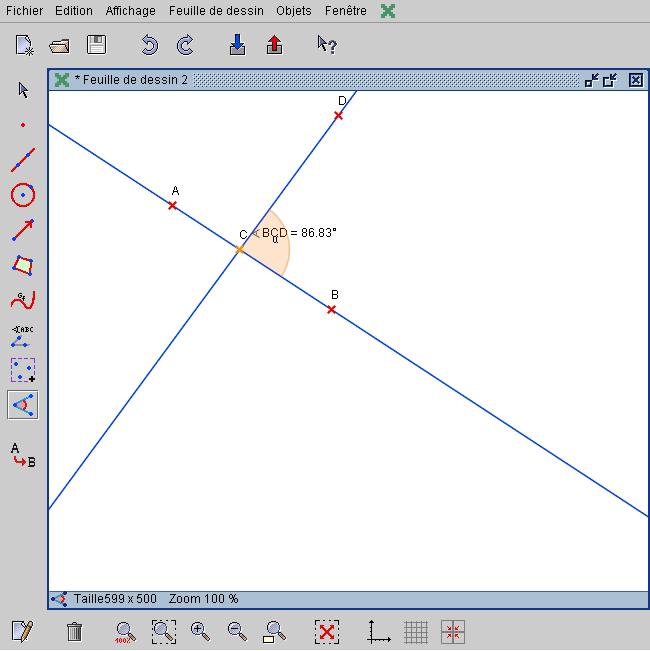650x651 pixels.
Task: Select the line drawing tool
Action: click(23, 160)
